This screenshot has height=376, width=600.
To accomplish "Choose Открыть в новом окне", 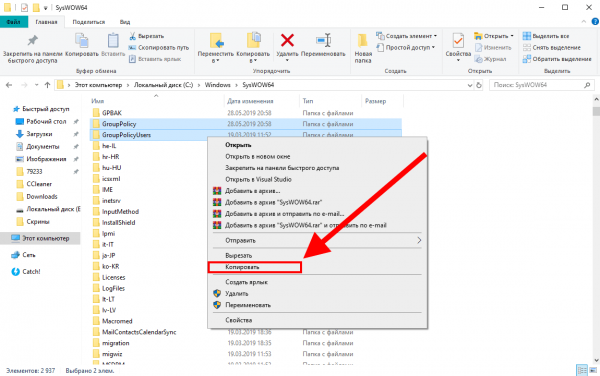I will coord(257,156).
